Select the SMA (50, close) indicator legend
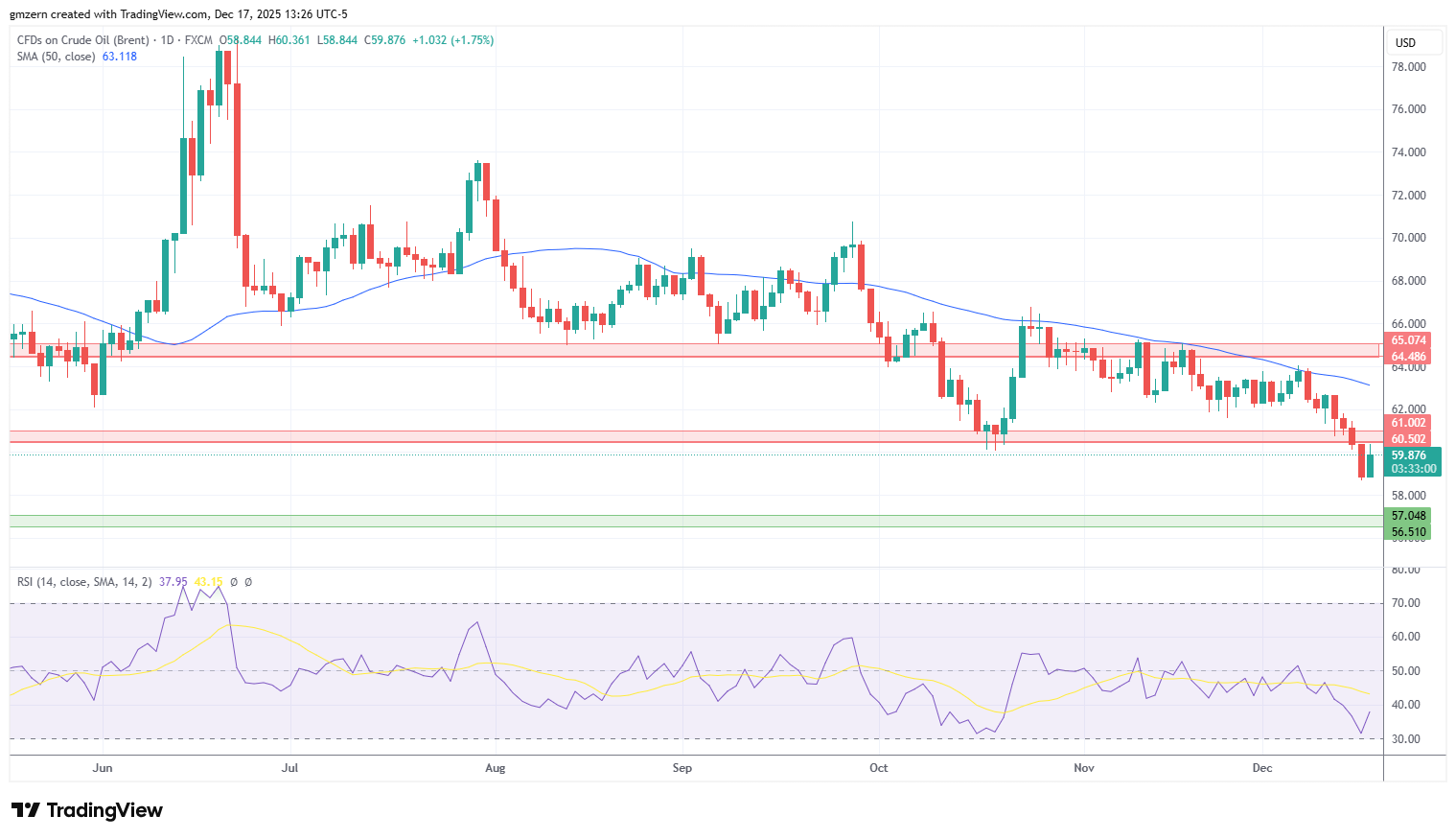This screenshot has width=1456, height=839. (56, 57)
